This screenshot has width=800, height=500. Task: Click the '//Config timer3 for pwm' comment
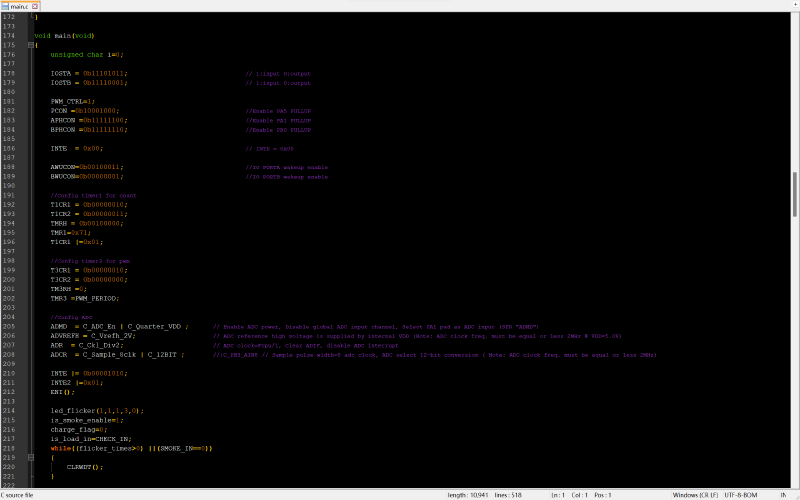pyautogui.click(x=90, y=261)
